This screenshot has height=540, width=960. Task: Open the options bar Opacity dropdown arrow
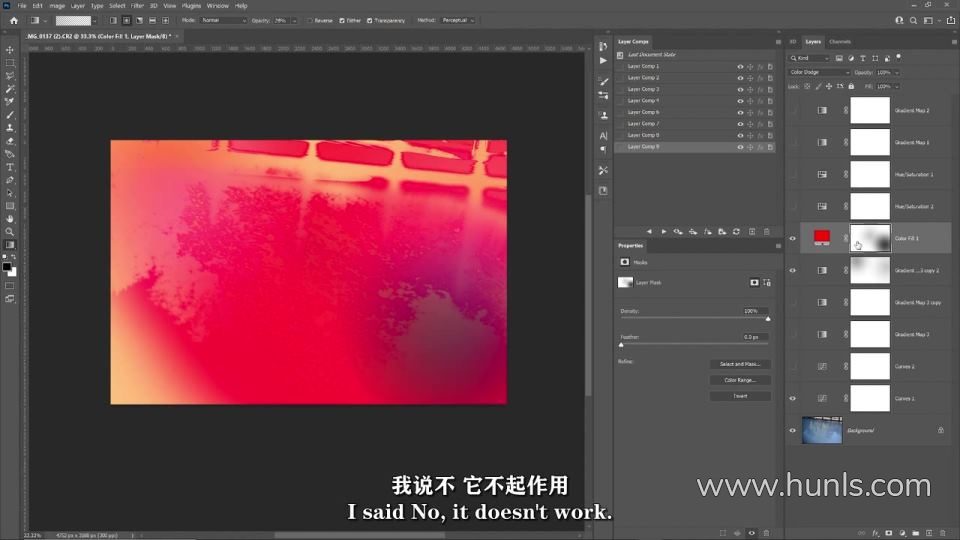coord(294,20)
